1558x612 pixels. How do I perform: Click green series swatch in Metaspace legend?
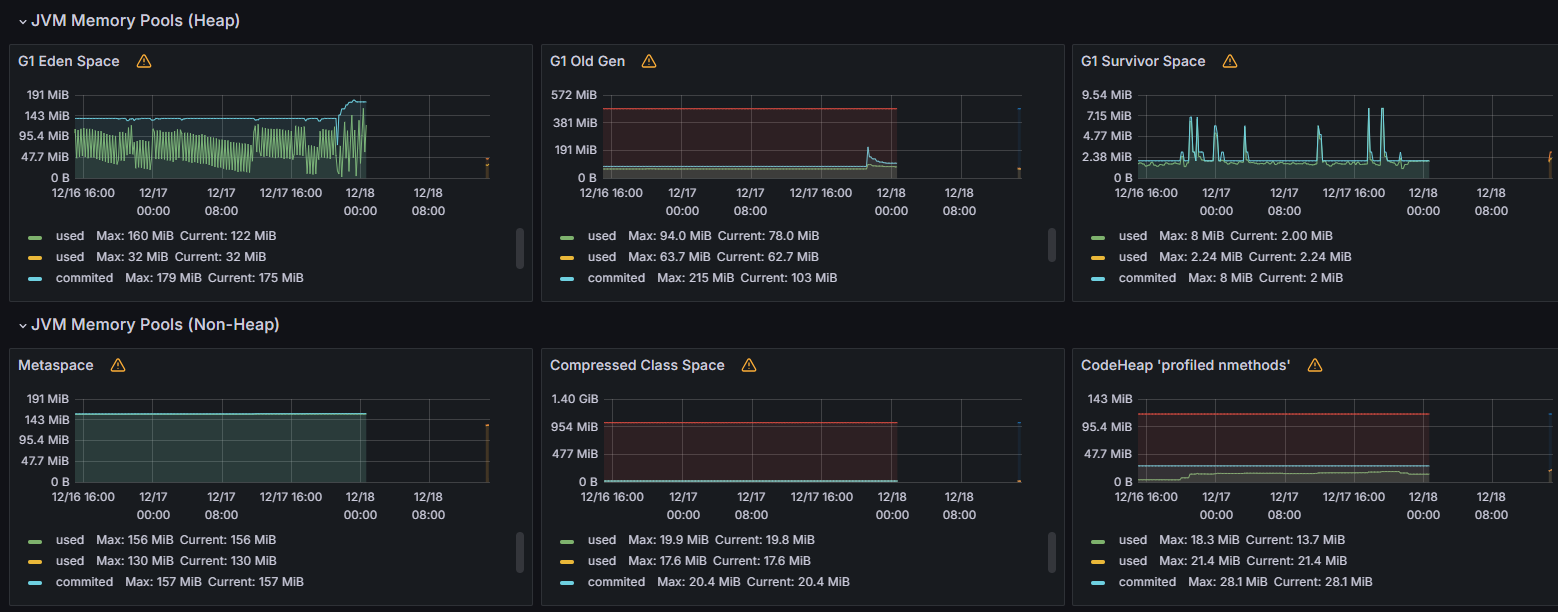(x=35, y=541)
